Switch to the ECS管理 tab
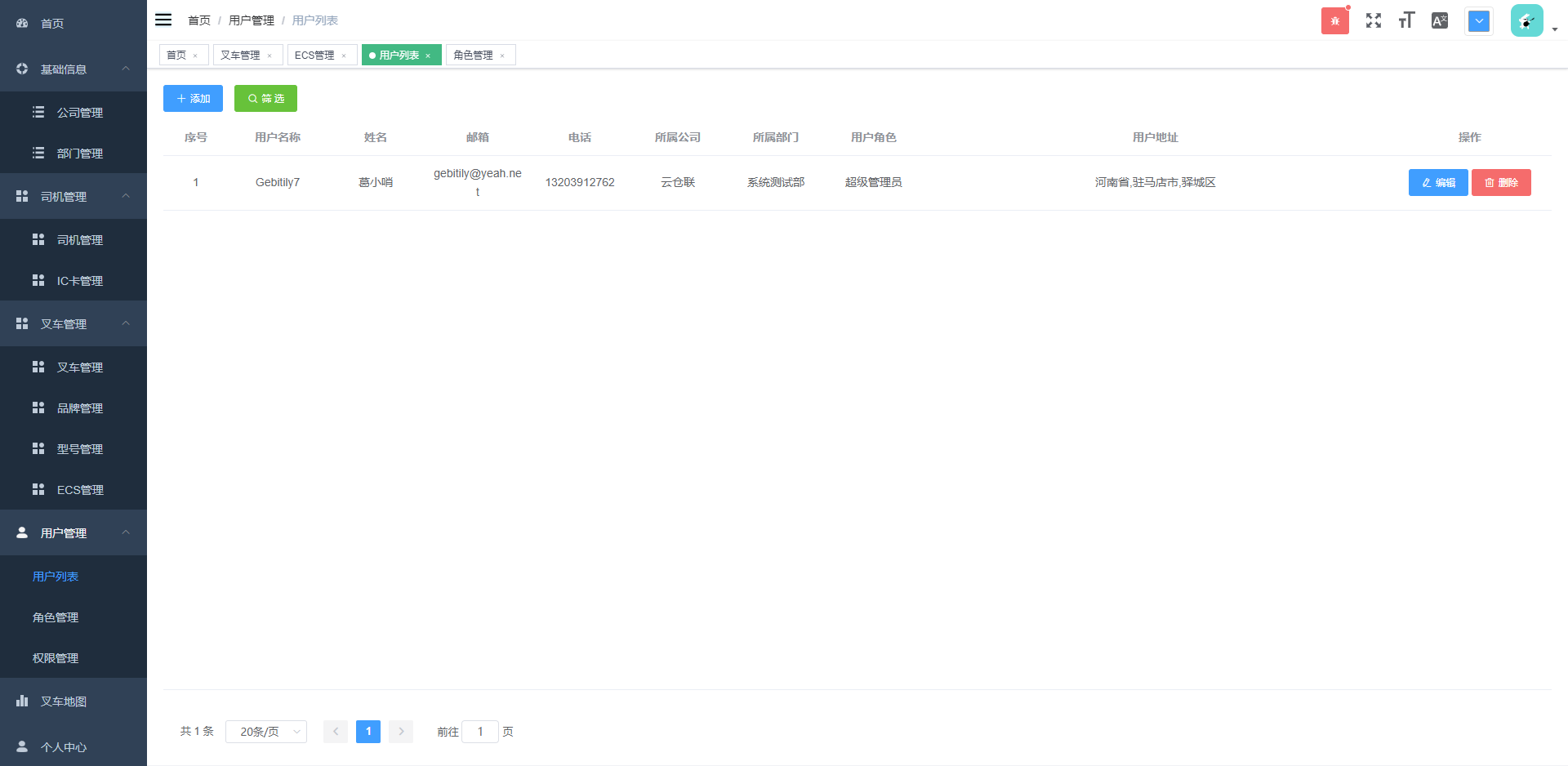Viewport: 1568px width, 766px height. click(314, 56)
